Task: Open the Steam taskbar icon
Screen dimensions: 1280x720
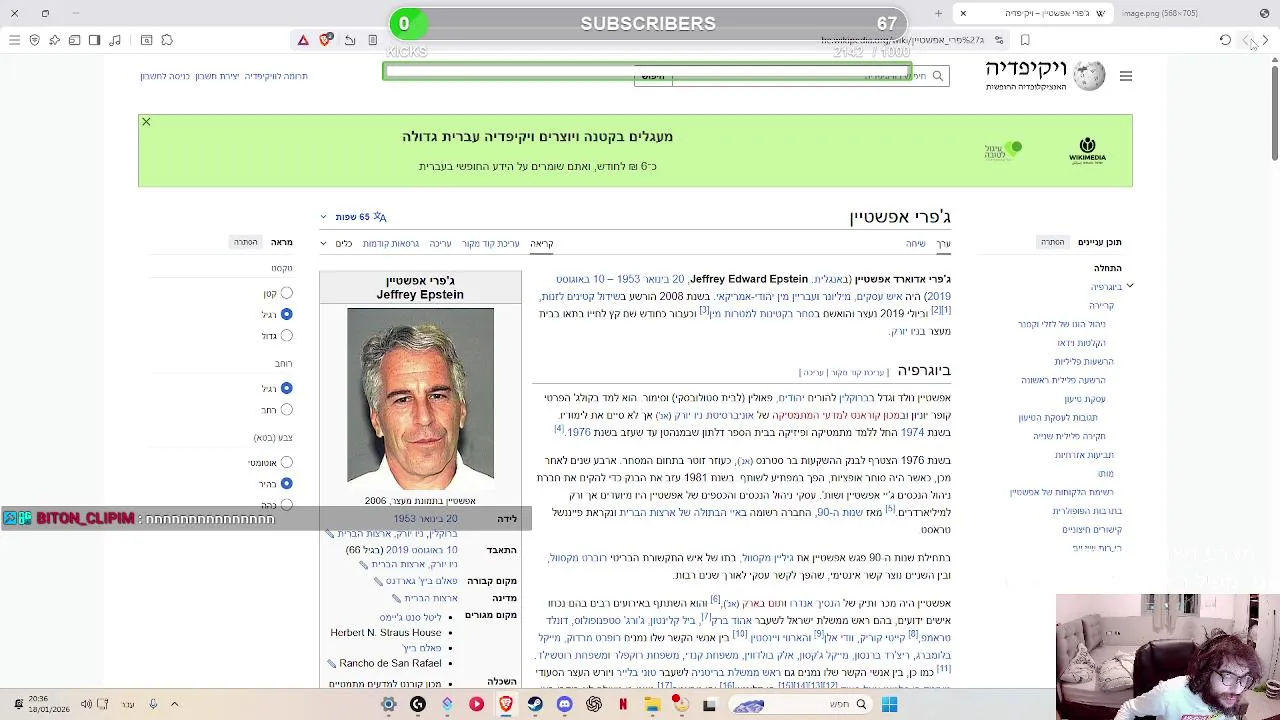Action: pyautogui.click(x=535, y=704)
